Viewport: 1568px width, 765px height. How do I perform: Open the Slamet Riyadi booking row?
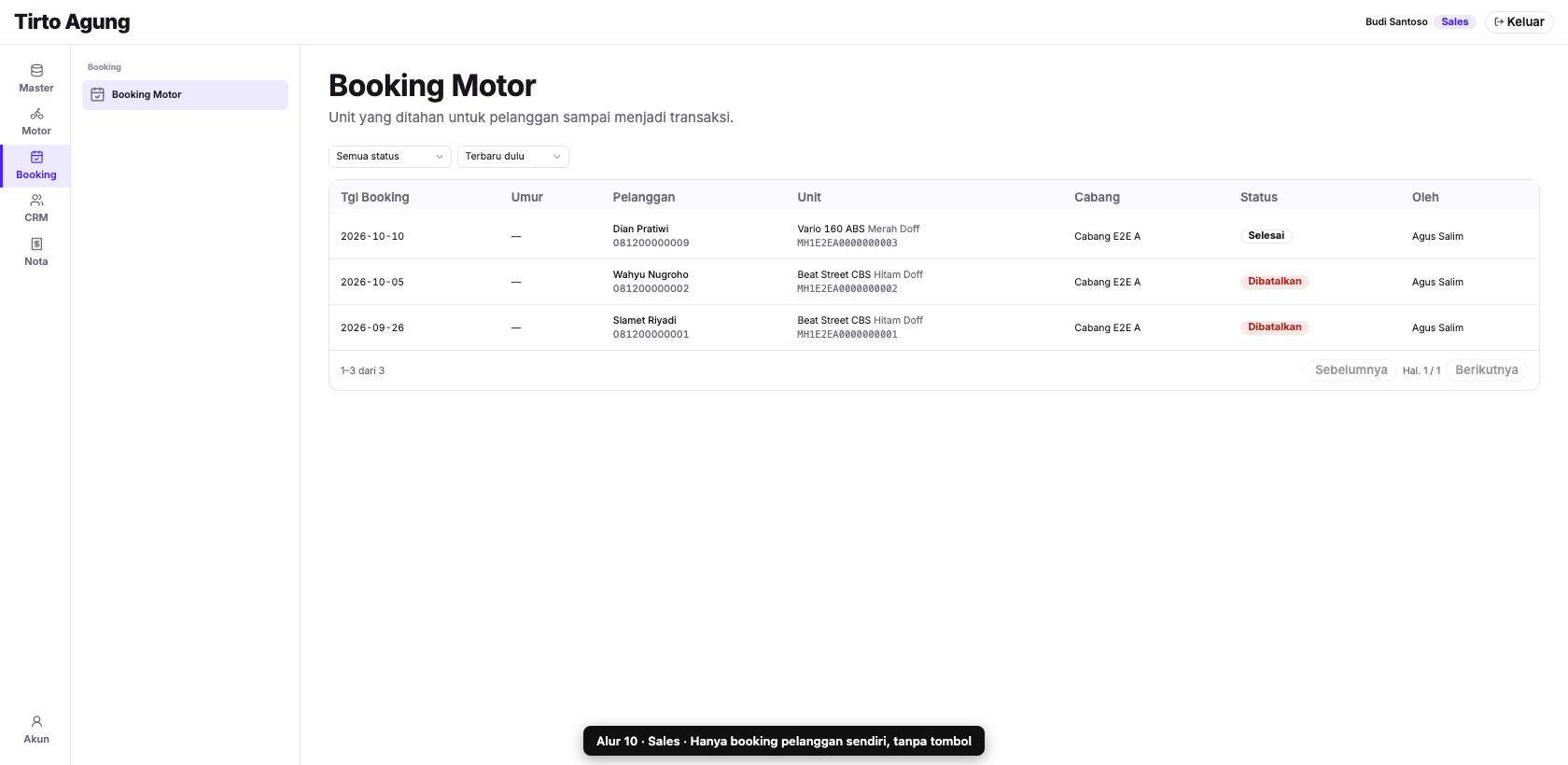point(933,327)
